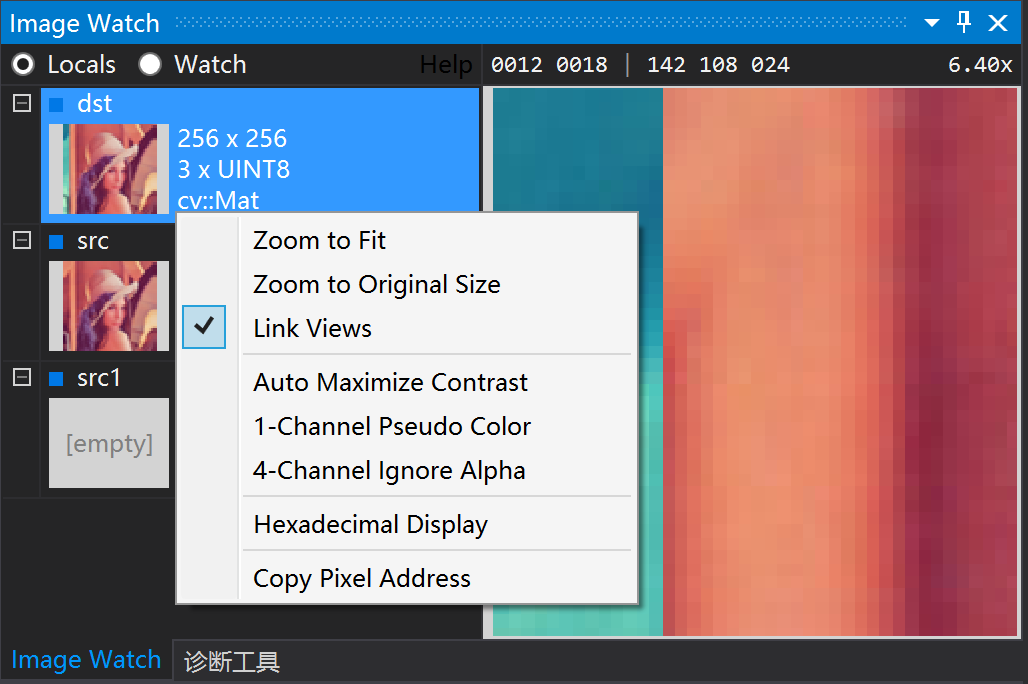Select the Watch radio button
The image size is (1028, 684).
pos(150,64)
